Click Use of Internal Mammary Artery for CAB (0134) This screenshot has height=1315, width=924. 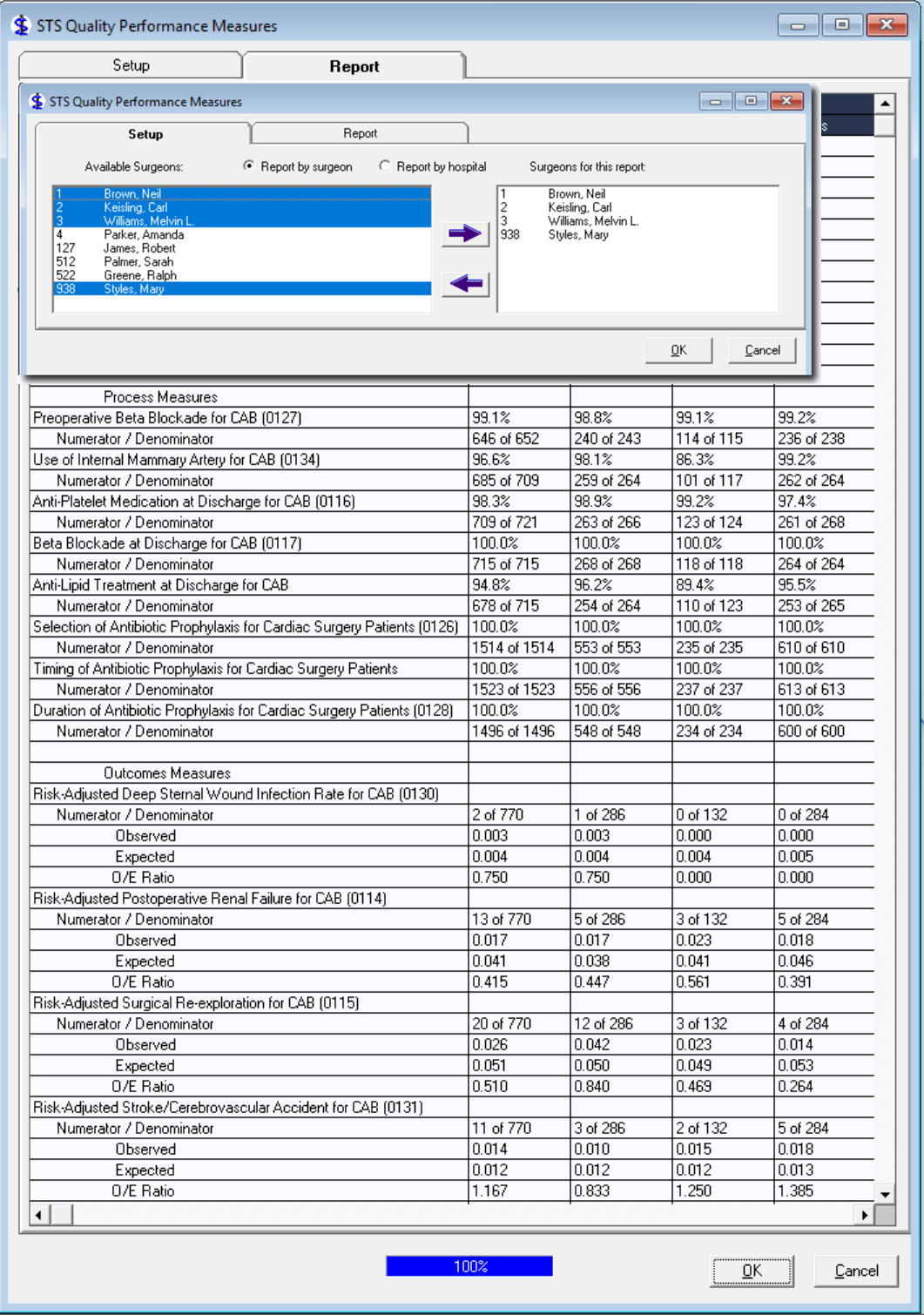click(176, 460)
